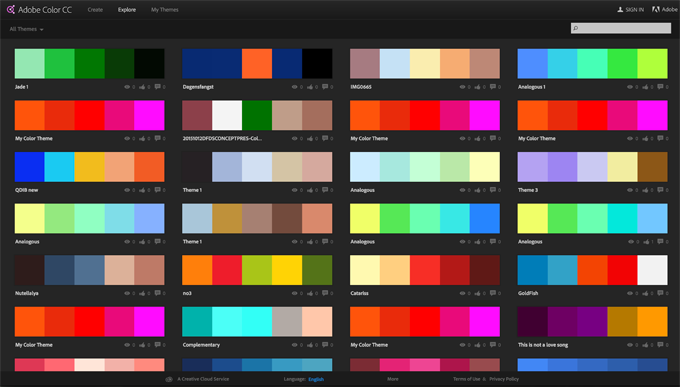The width and height of the screenshot is (680, 387).
Task: Click the QDIB new theme name
Action: [x=26, y=190]
